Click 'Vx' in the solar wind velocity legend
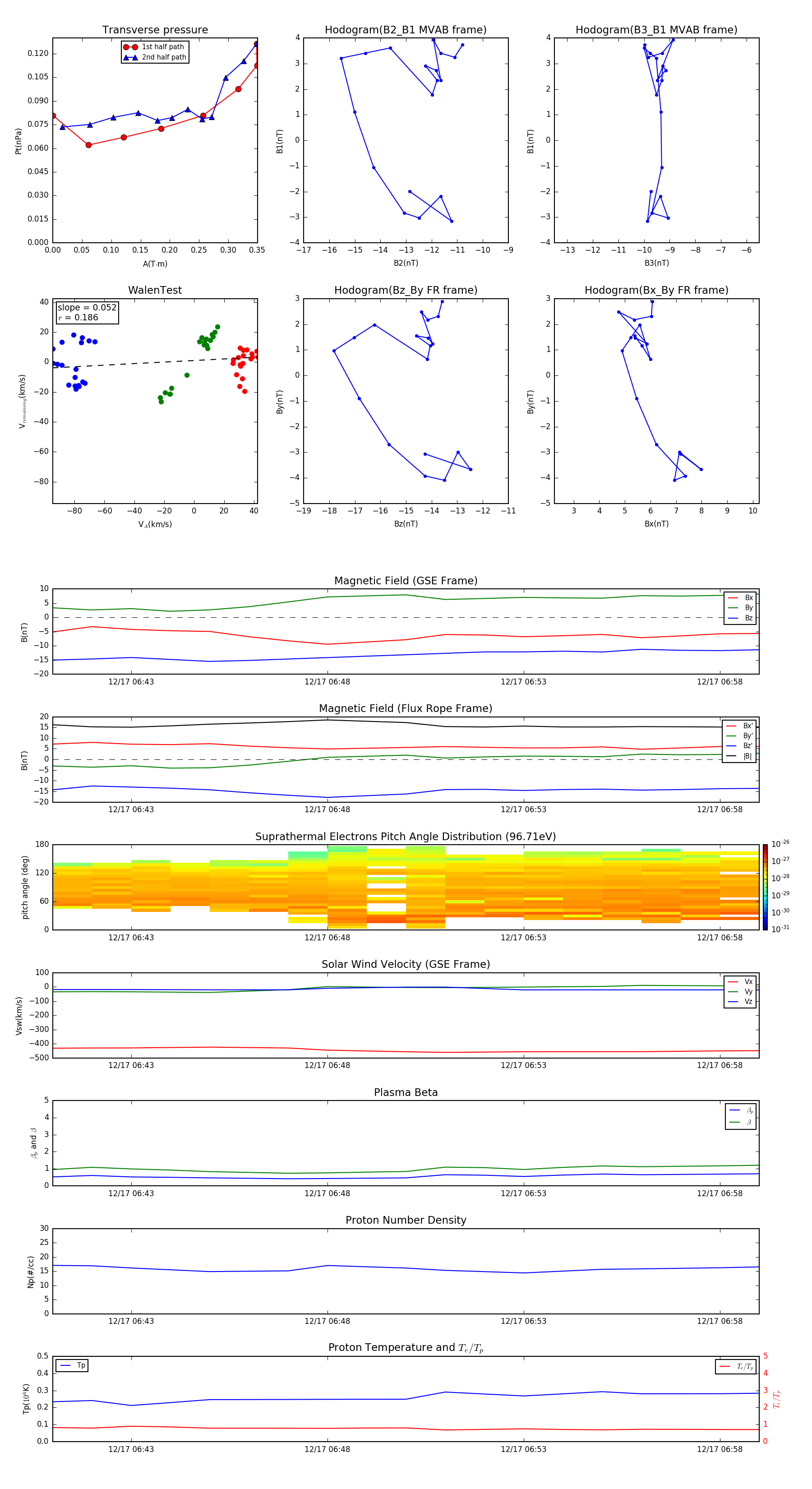812x1489 pixels. [748, 981]
